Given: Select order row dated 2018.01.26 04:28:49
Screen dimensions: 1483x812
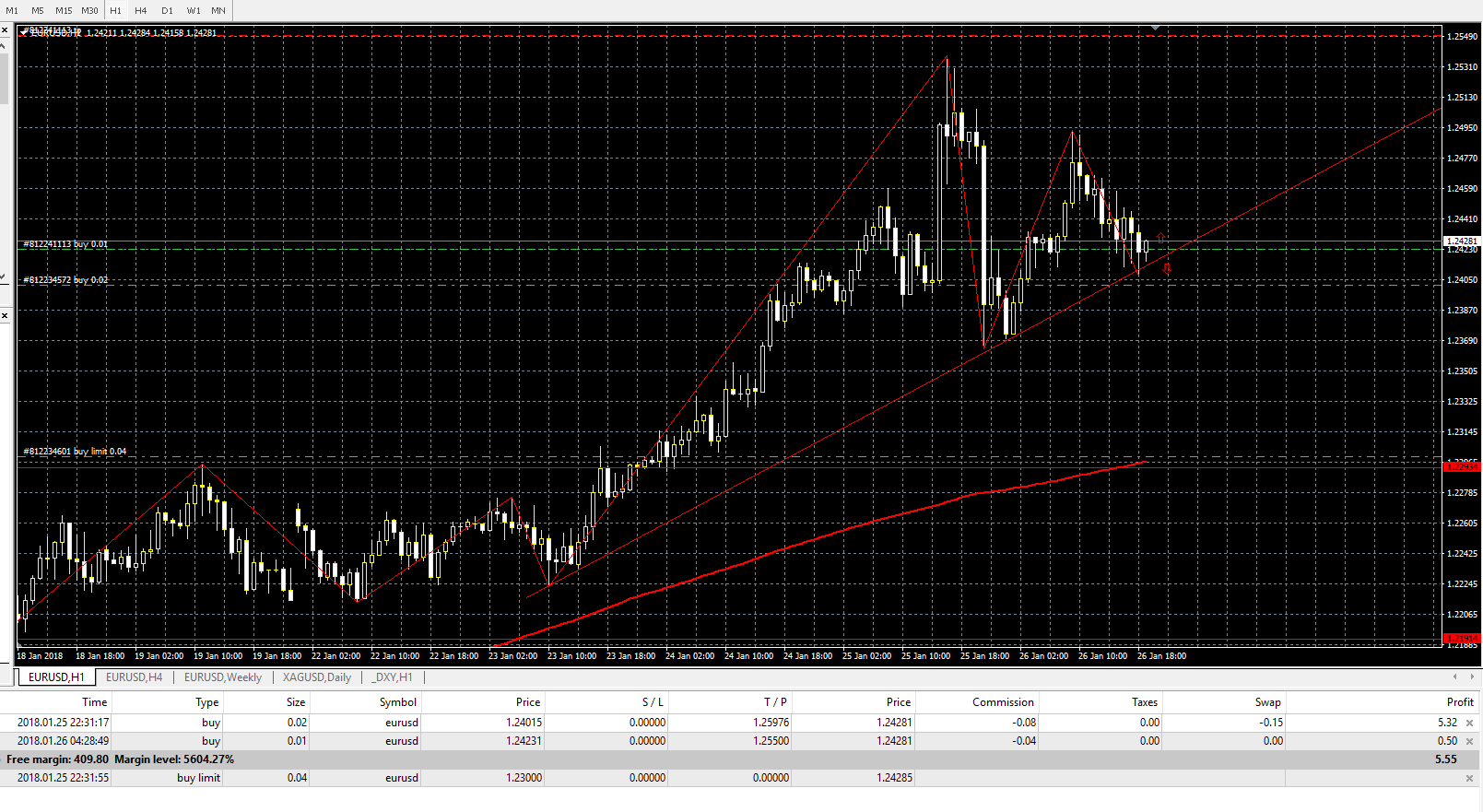Looking at the screenshot, I should tap(739, 741).
